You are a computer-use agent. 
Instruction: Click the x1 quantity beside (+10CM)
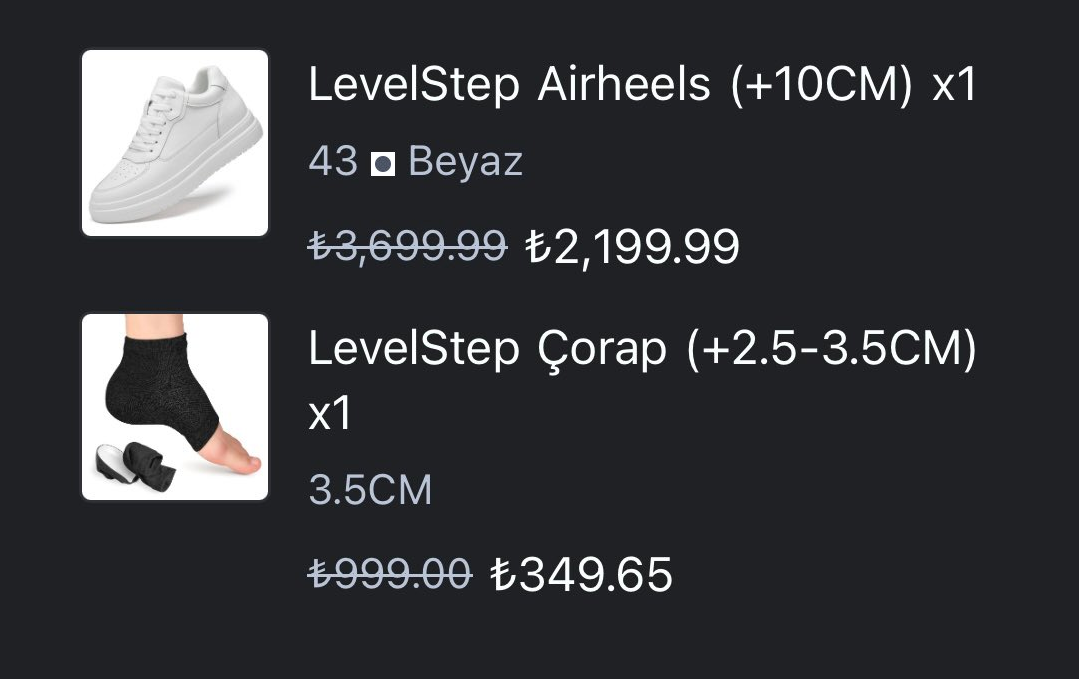954,86
